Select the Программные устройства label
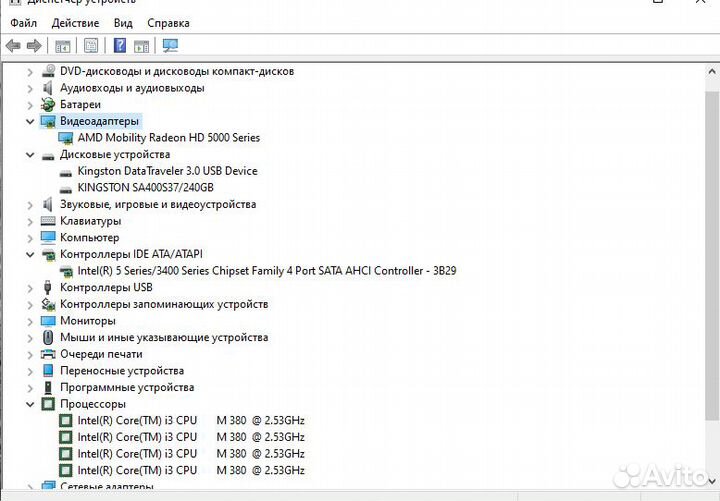Viewport: 720px width, 501px height. pos(127,387)
